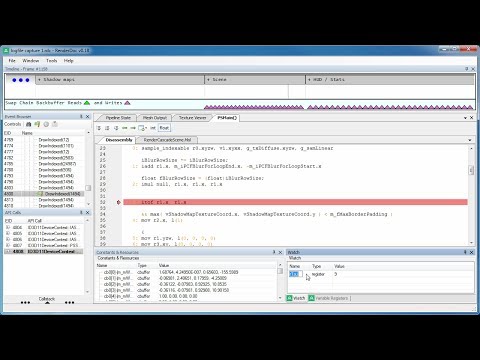Select event 4782 DrawIndexed row
The image size is (480, 360).
pos(43,158)
